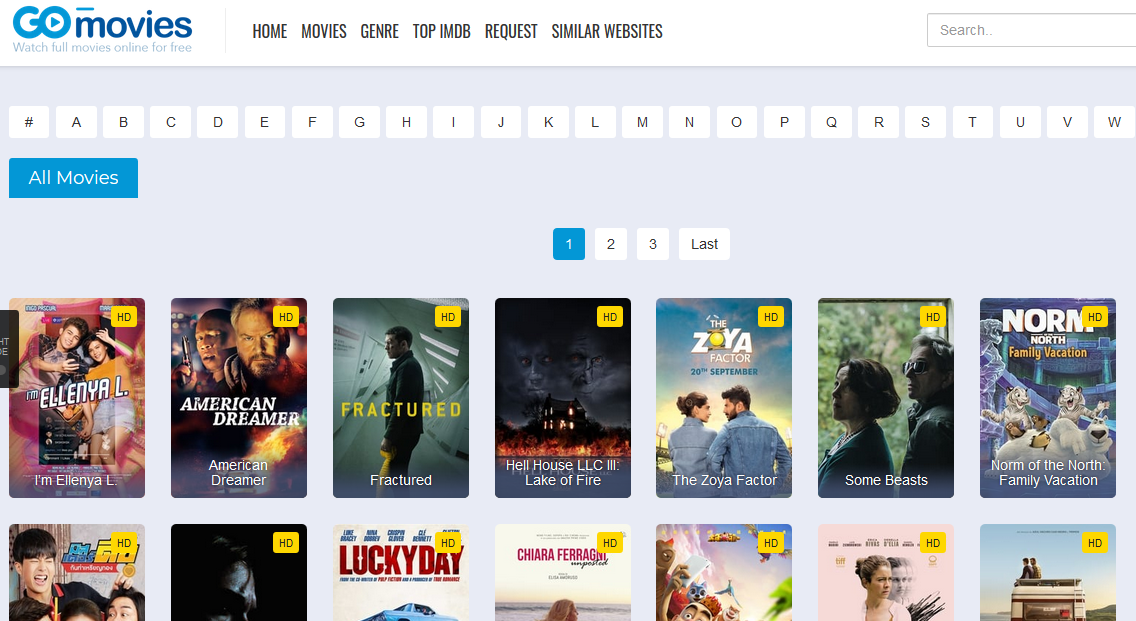
Task: Open Lucky Day movie poster
Action: (x=401, y=572)
